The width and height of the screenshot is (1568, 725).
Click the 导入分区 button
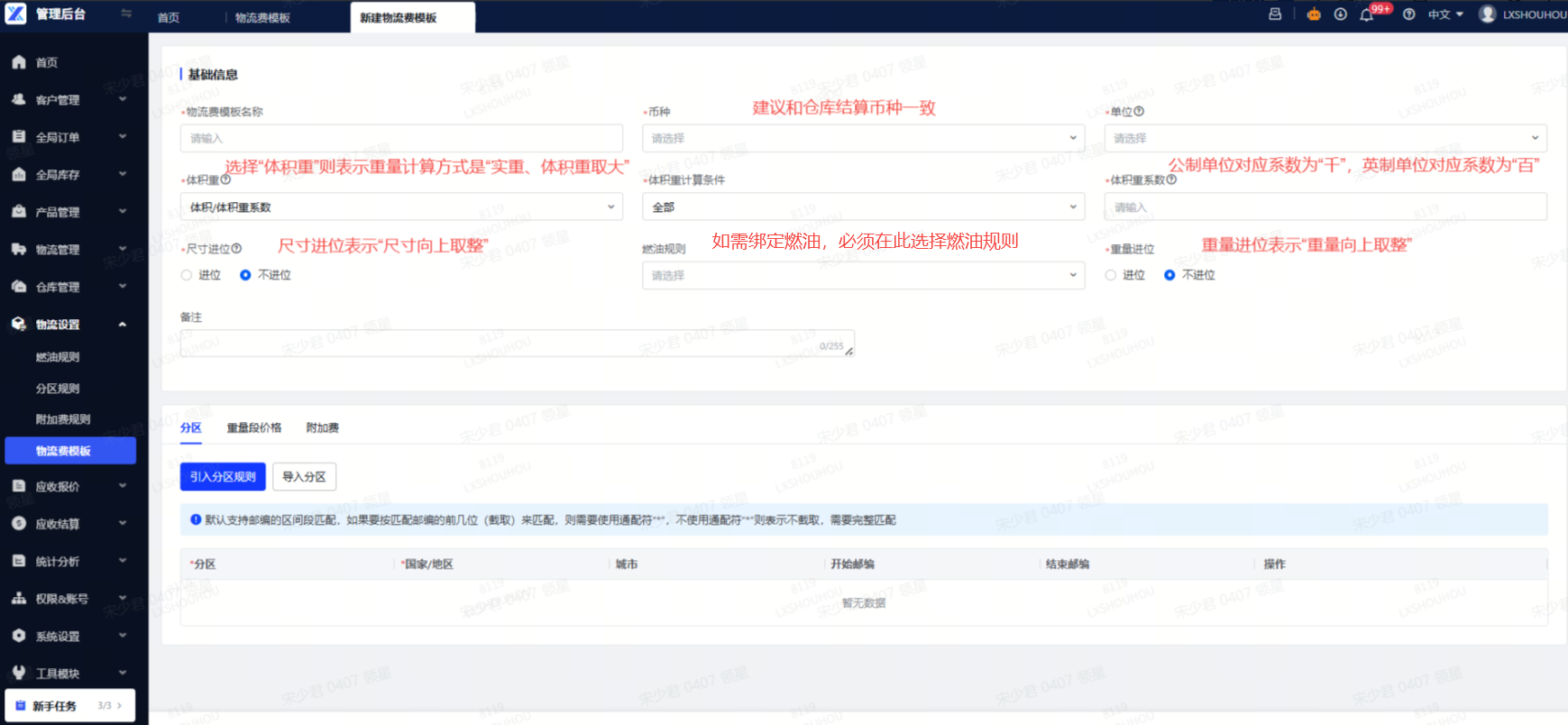tap(304, 477)
